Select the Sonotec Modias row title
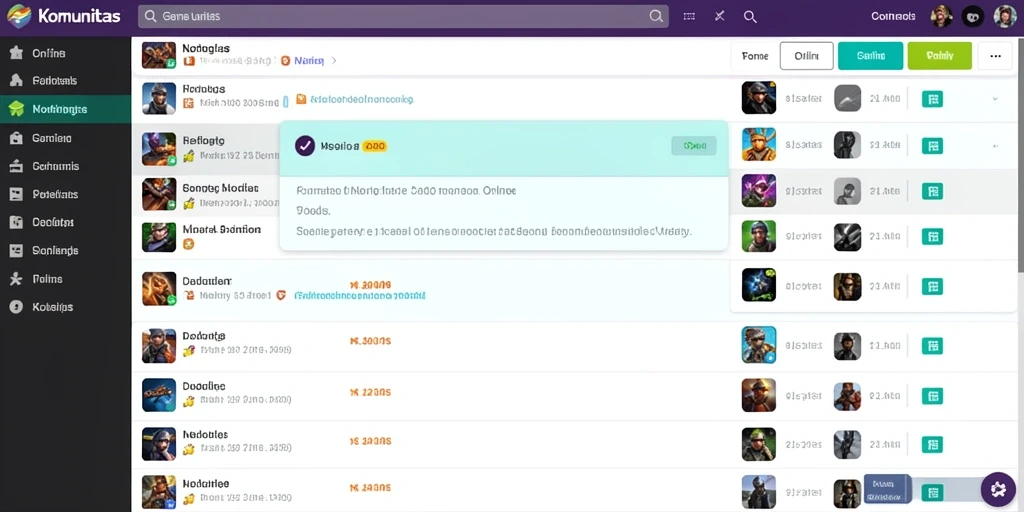Viewport: 1024px width, 512px height. [x=221, y=187]
